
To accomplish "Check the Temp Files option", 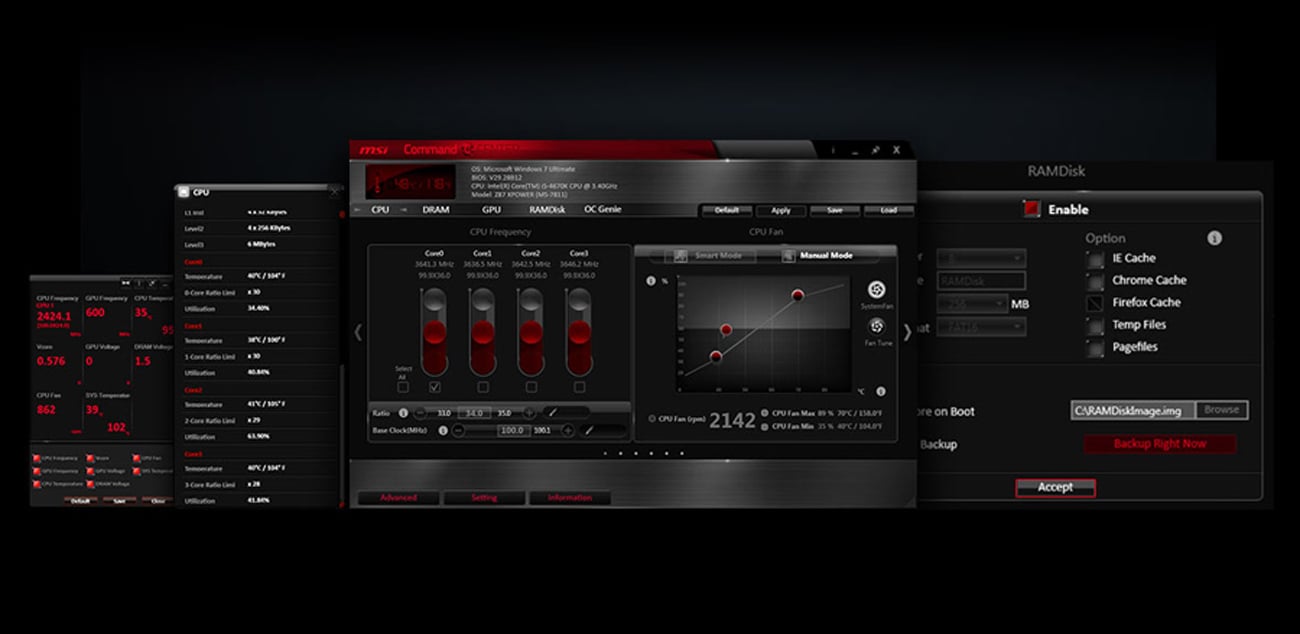I will click(x=1095, y=325).
